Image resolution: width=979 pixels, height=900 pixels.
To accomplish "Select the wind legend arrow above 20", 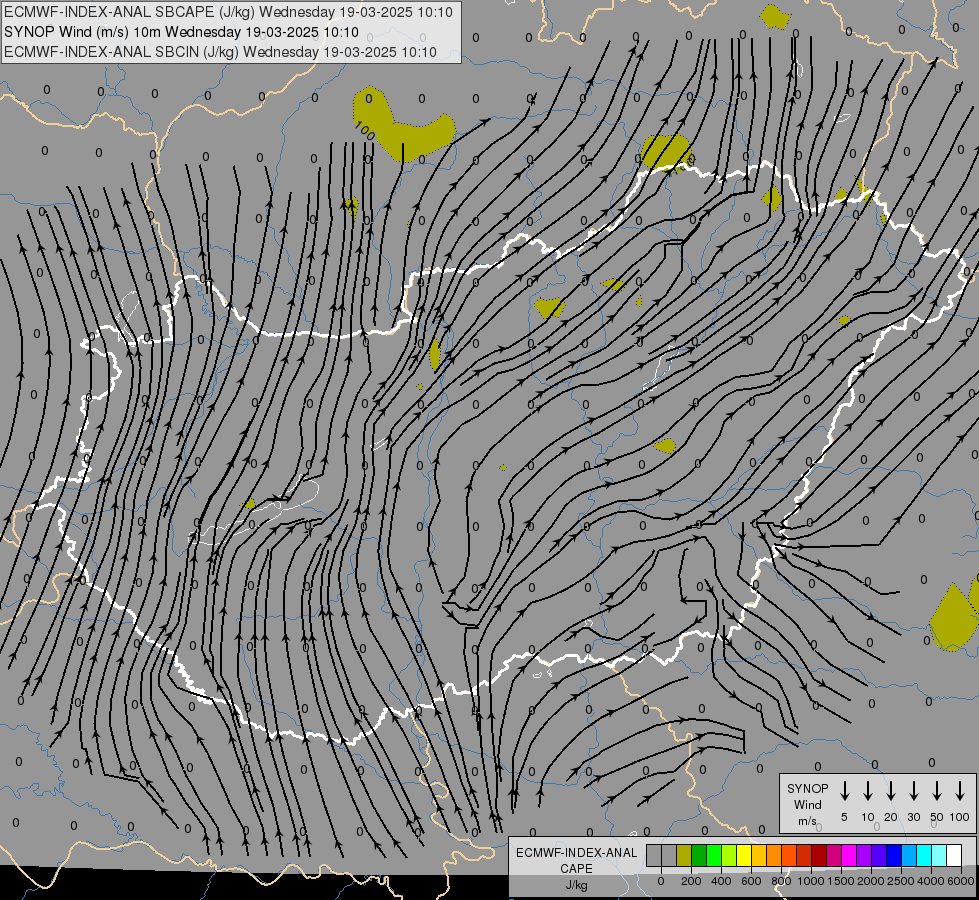I will coord(890,791).
